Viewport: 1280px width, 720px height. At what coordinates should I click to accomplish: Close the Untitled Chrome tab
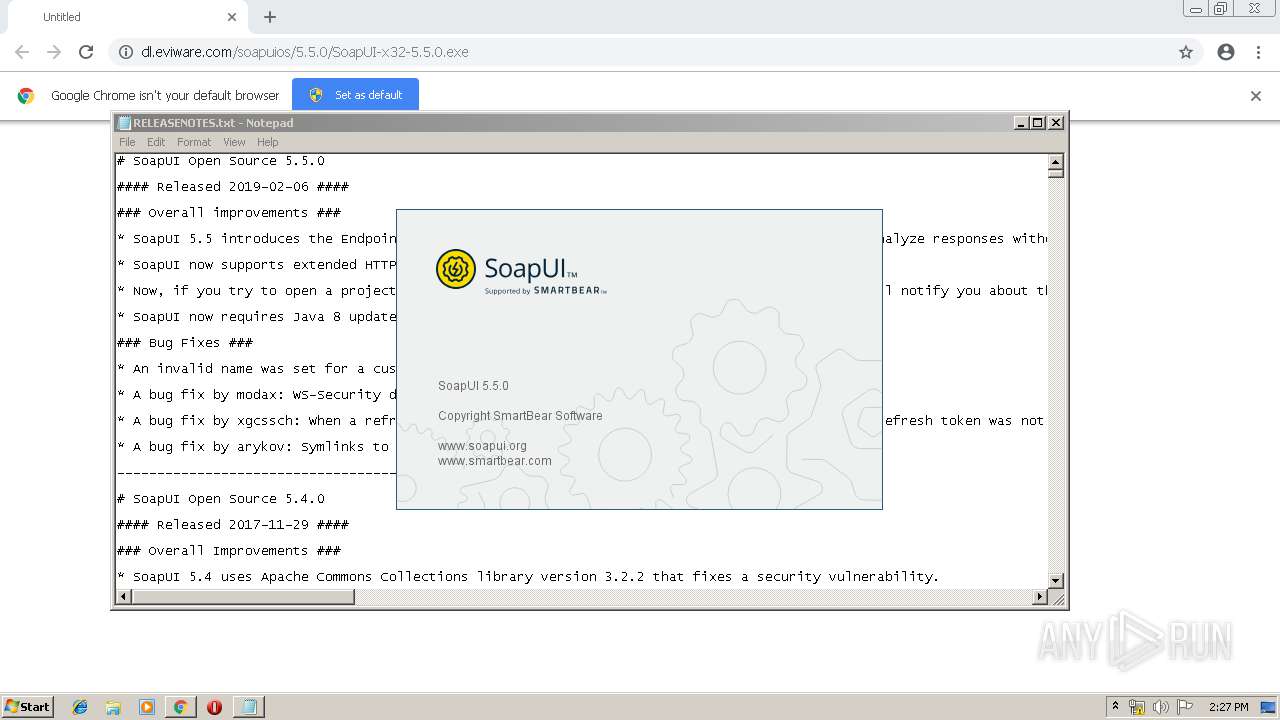[x=232, y=17]
